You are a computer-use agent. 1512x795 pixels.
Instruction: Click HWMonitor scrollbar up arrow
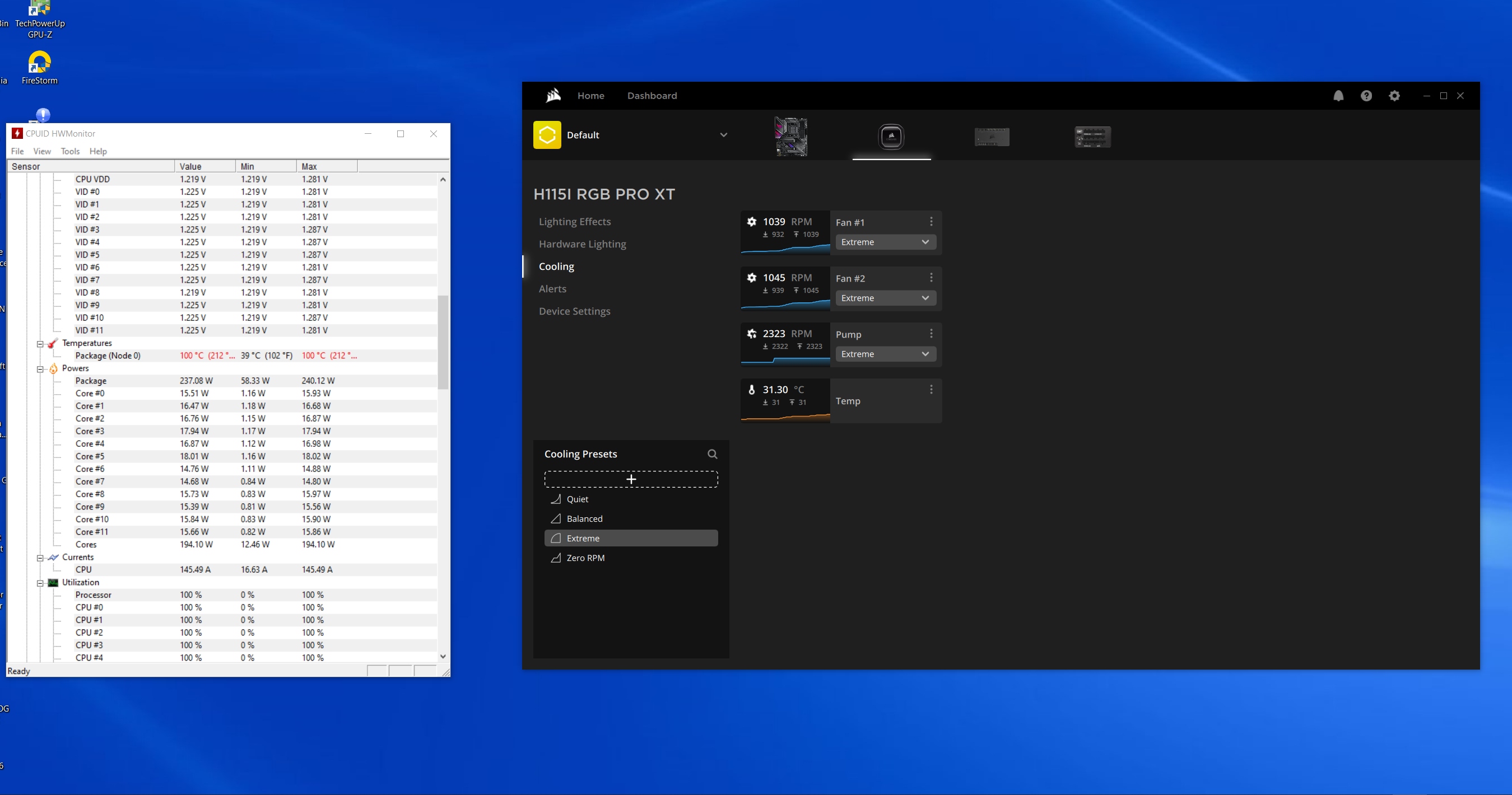443,179
